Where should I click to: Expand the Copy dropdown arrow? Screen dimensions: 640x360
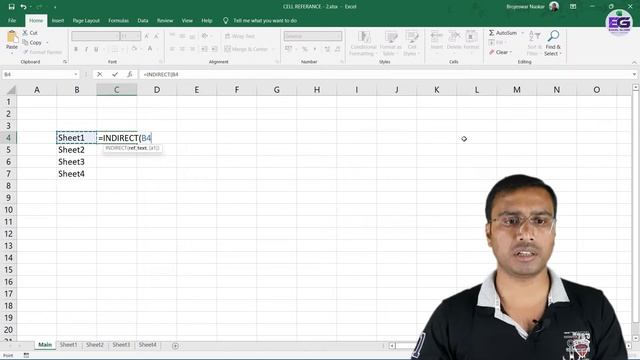pos(47,42)
